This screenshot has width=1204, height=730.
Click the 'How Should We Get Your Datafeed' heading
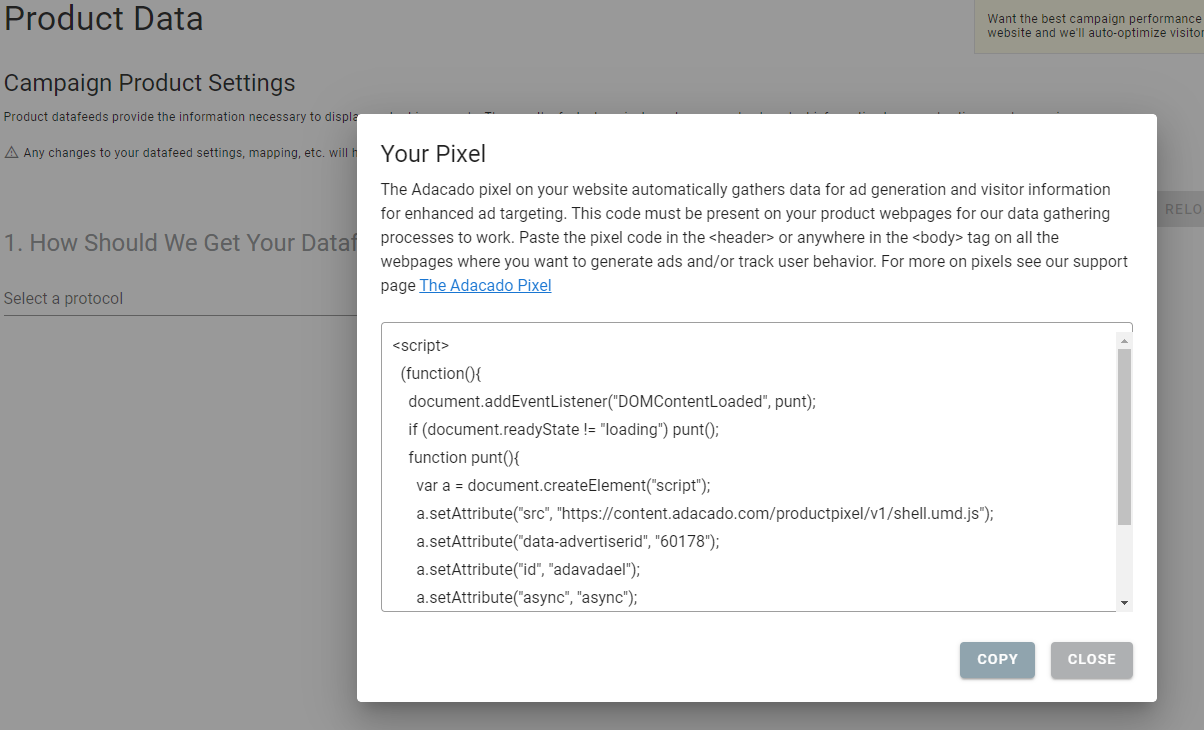coord(180,243)
